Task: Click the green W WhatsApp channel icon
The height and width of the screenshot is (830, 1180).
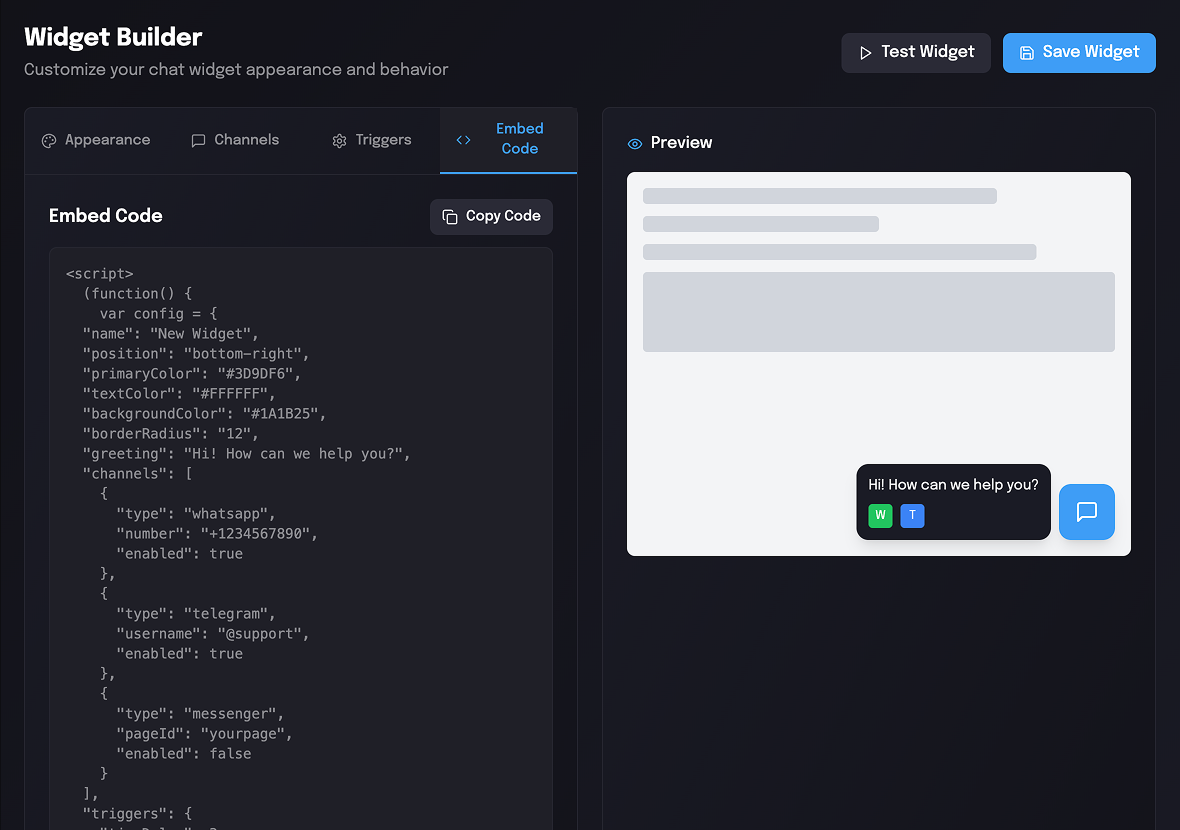Action: (880, 515)
